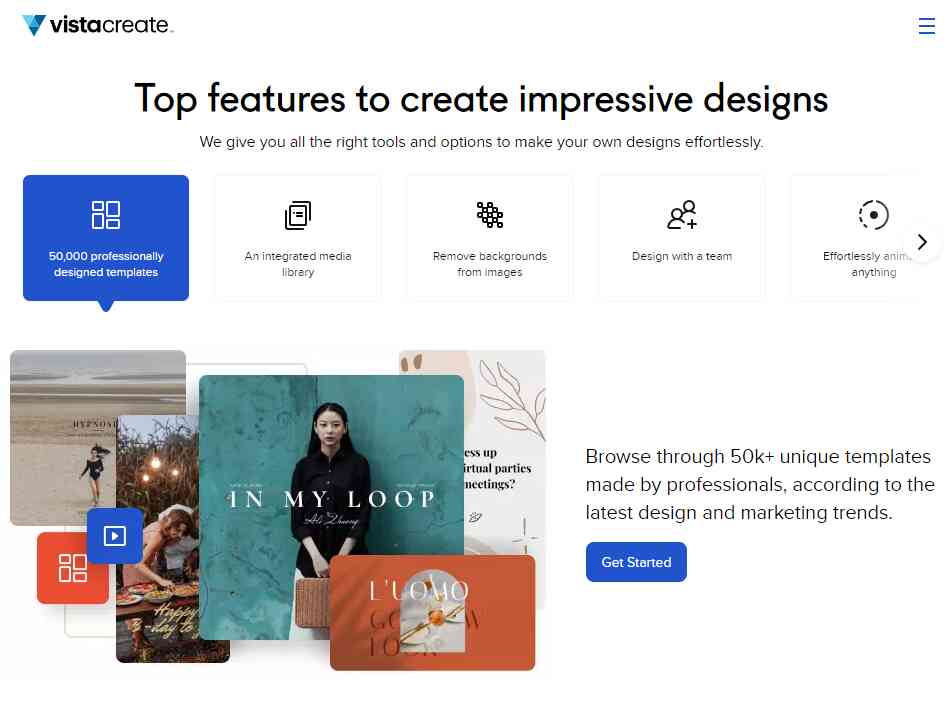Click the design with a team icon
This screenshot has height=725, width=950.
click(x=682, y=215)
